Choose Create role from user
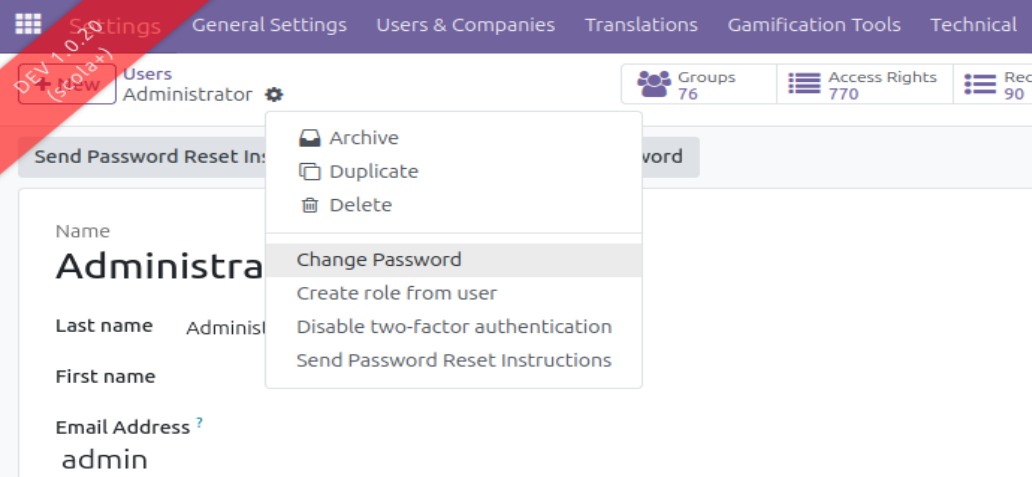This screenshot has height=477, width=1032. [396, 293]
